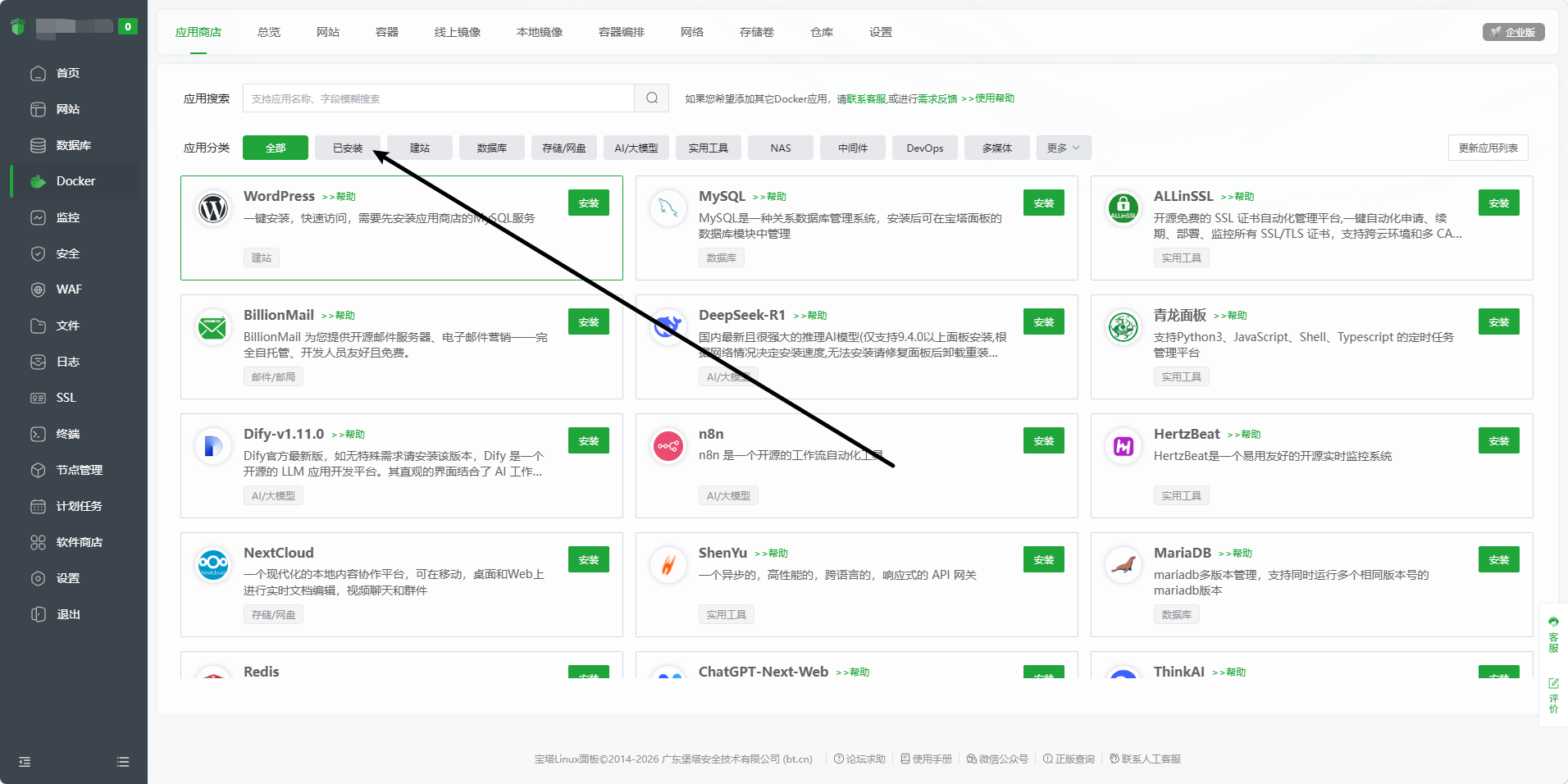Filter apps by NAS category
Viewport: 1568px width, 784px height.
coord(781,148)
